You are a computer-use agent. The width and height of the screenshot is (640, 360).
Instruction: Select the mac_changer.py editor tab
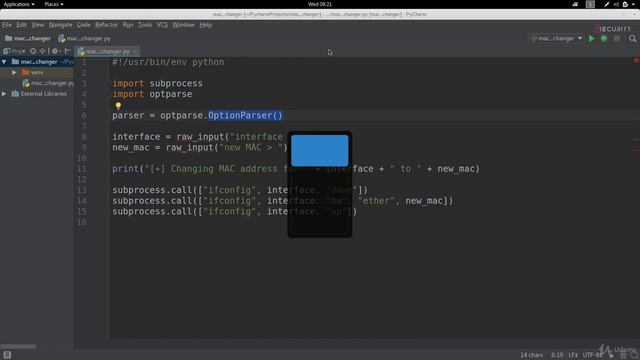(107, 51)
